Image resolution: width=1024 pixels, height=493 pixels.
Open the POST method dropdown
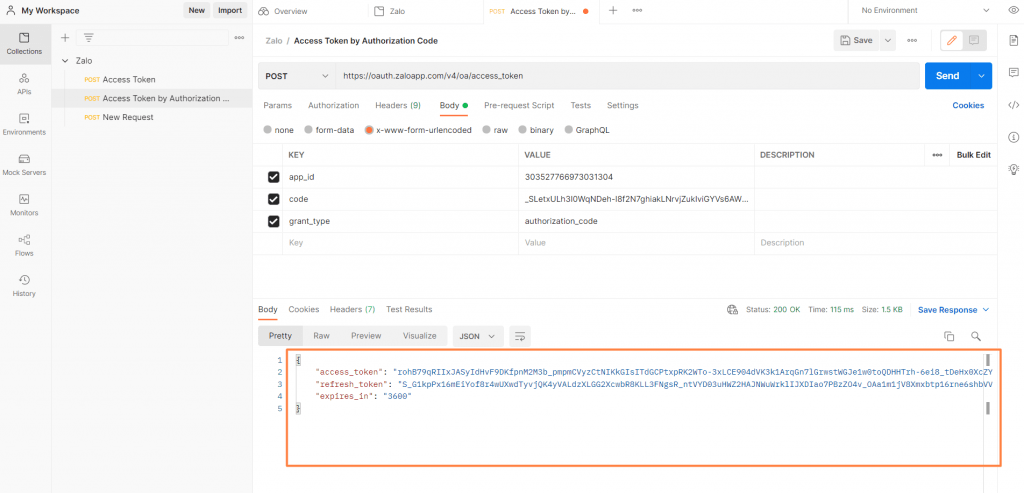click(x=296, y=76)
